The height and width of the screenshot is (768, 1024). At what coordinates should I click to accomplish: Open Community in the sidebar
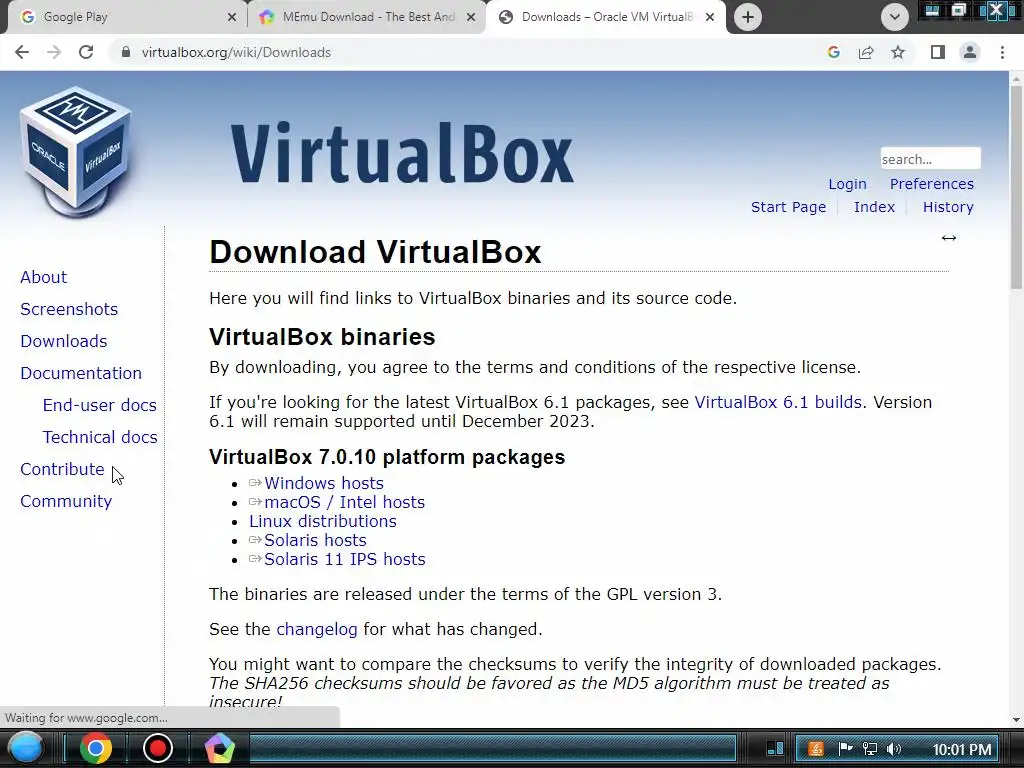click(x=66, y=501)
